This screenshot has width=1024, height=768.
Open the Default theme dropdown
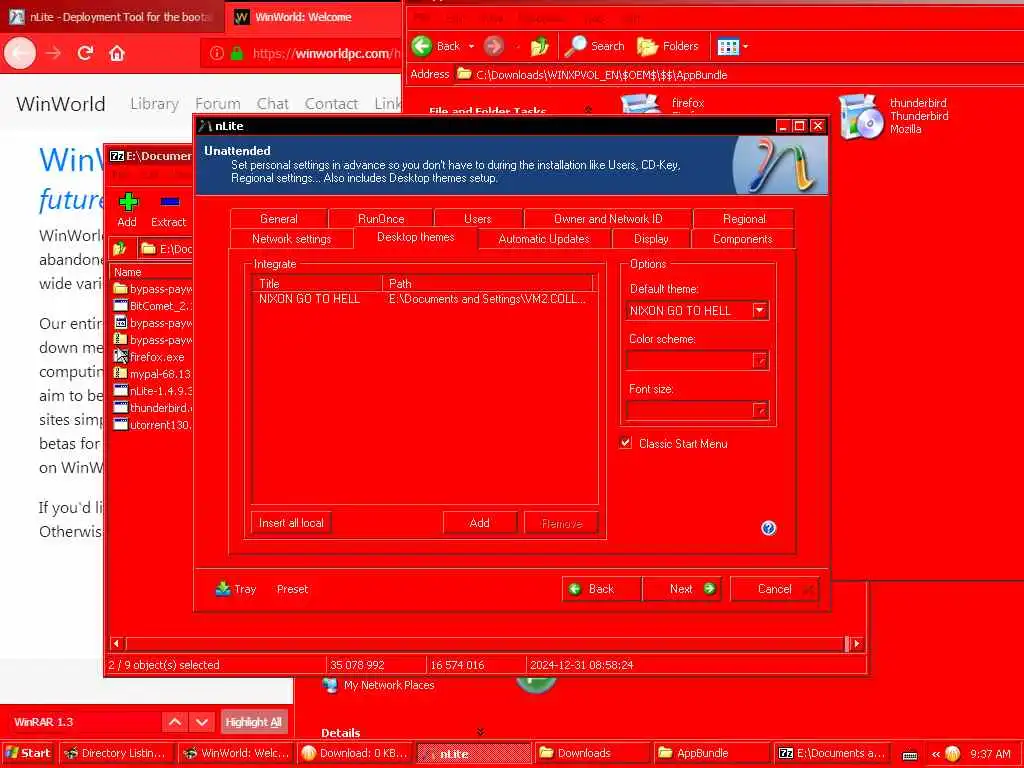point(760,310)
